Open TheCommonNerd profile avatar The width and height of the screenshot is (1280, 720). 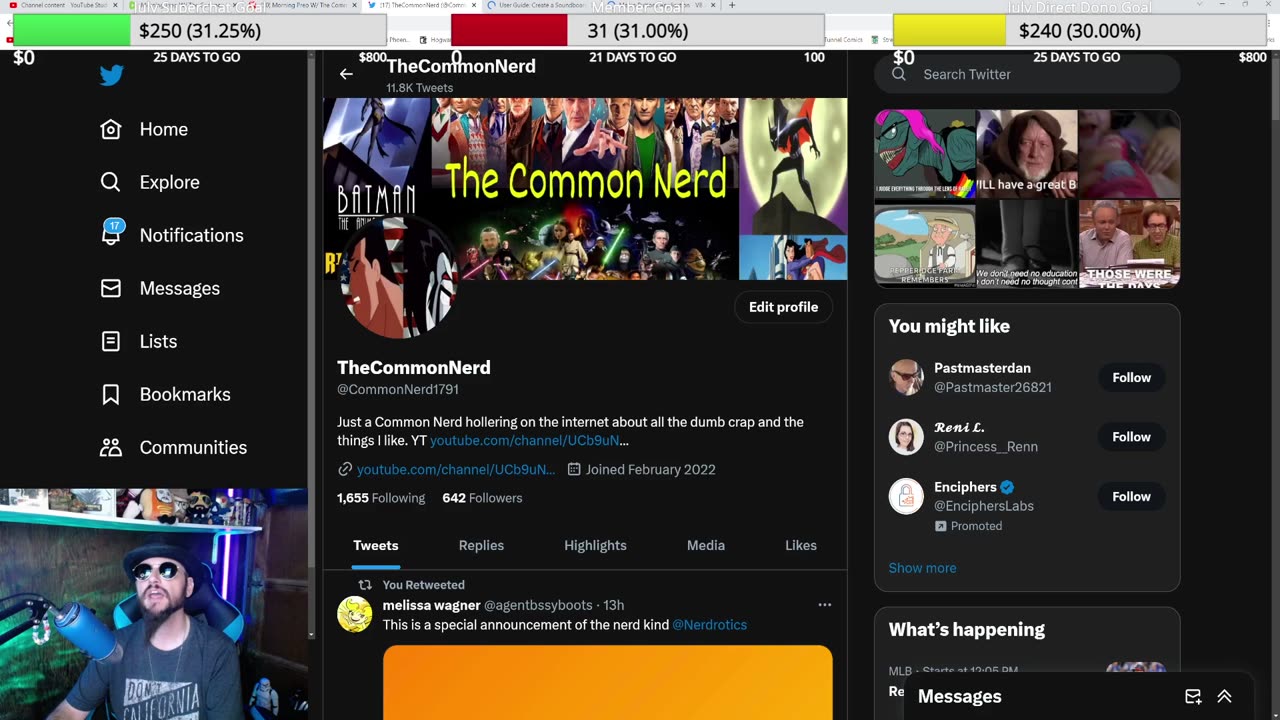[x=399, y=278]
